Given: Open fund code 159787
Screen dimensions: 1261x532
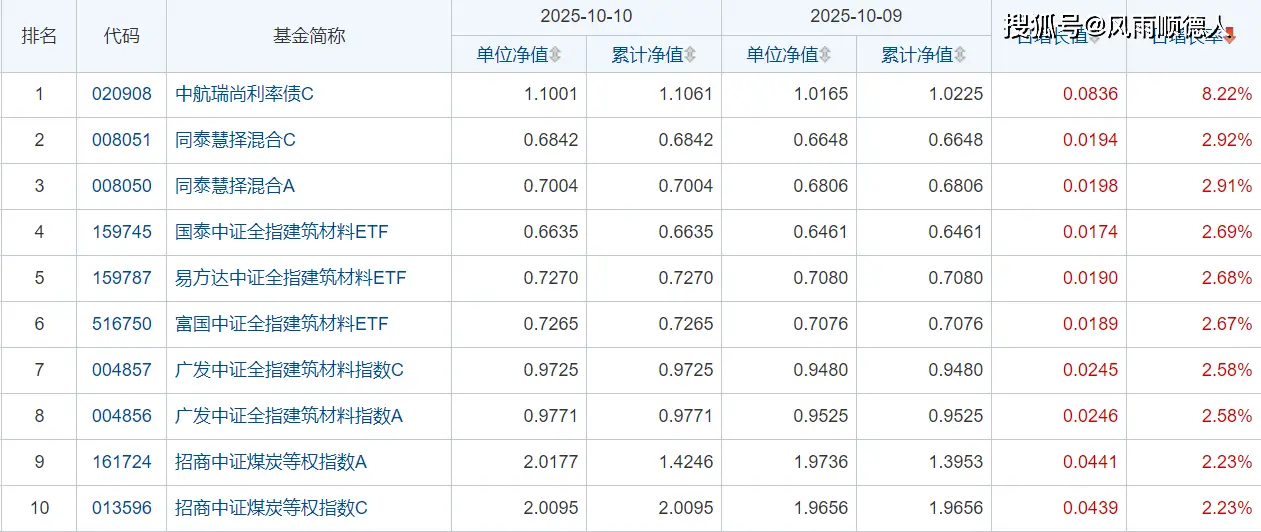Looking at the screenshot, I should (122, 279).
